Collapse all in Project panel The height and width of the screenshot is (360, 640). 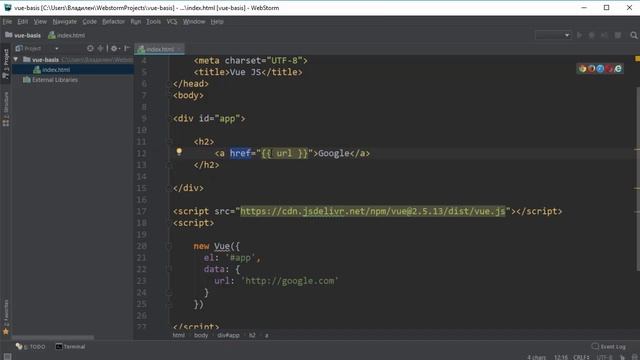(100, 48)
